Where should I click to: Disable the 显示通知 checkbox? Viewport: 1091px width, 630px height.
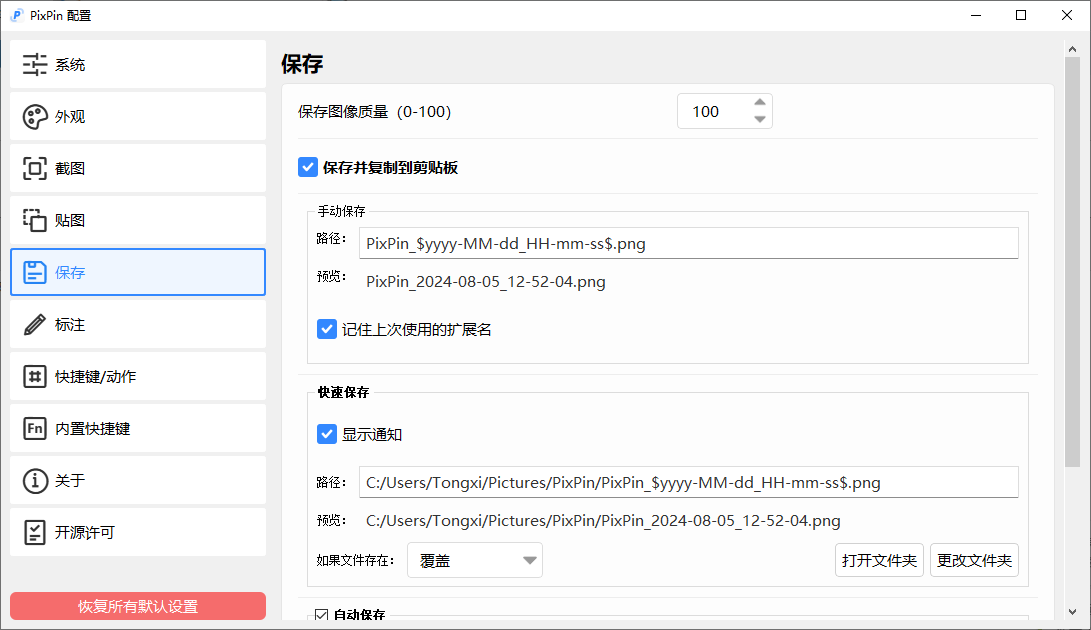point(326,434)
